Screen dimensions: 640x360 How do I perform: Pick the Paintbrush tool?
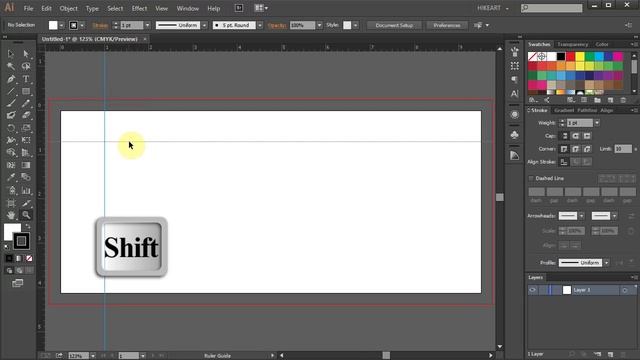click(11, 104)
